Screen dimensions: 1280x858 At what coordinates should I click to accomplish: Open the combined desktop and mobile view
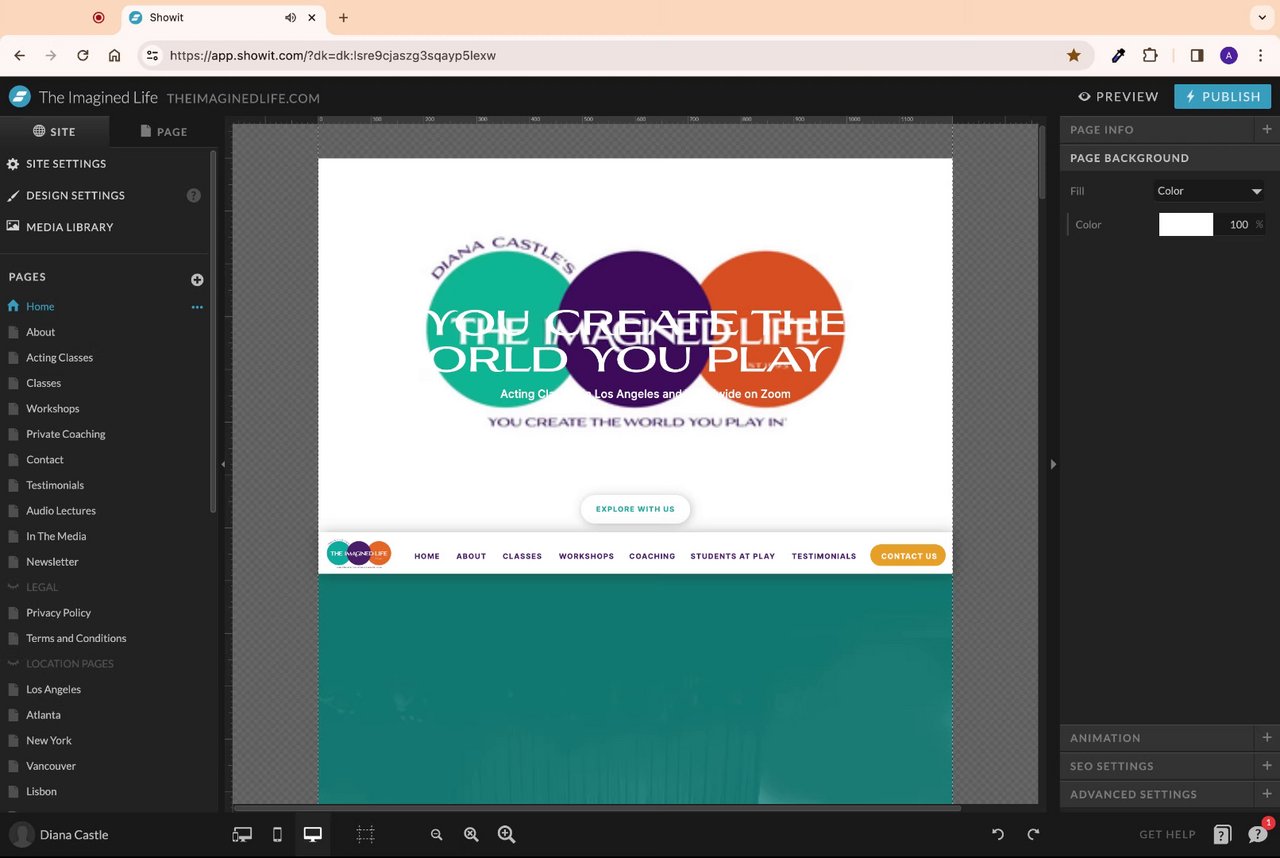[242, 835]
